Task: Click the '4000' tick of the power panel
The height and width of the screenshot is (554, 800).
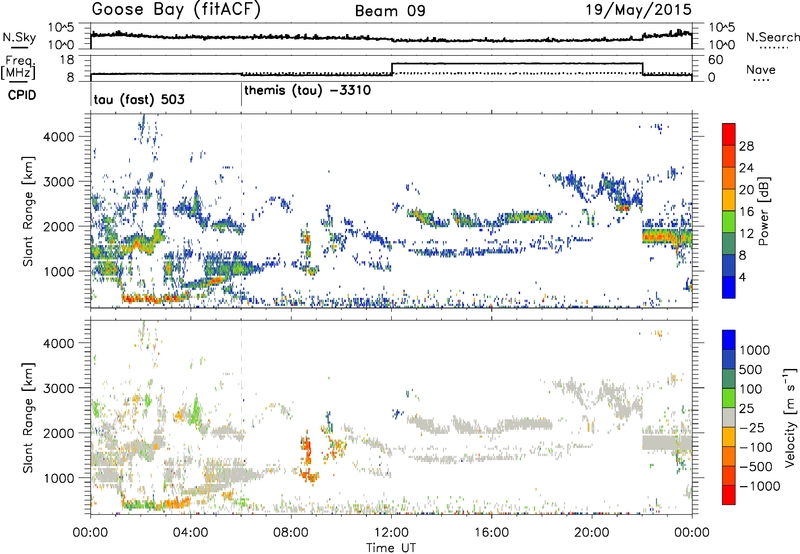Action: (58, 137)
